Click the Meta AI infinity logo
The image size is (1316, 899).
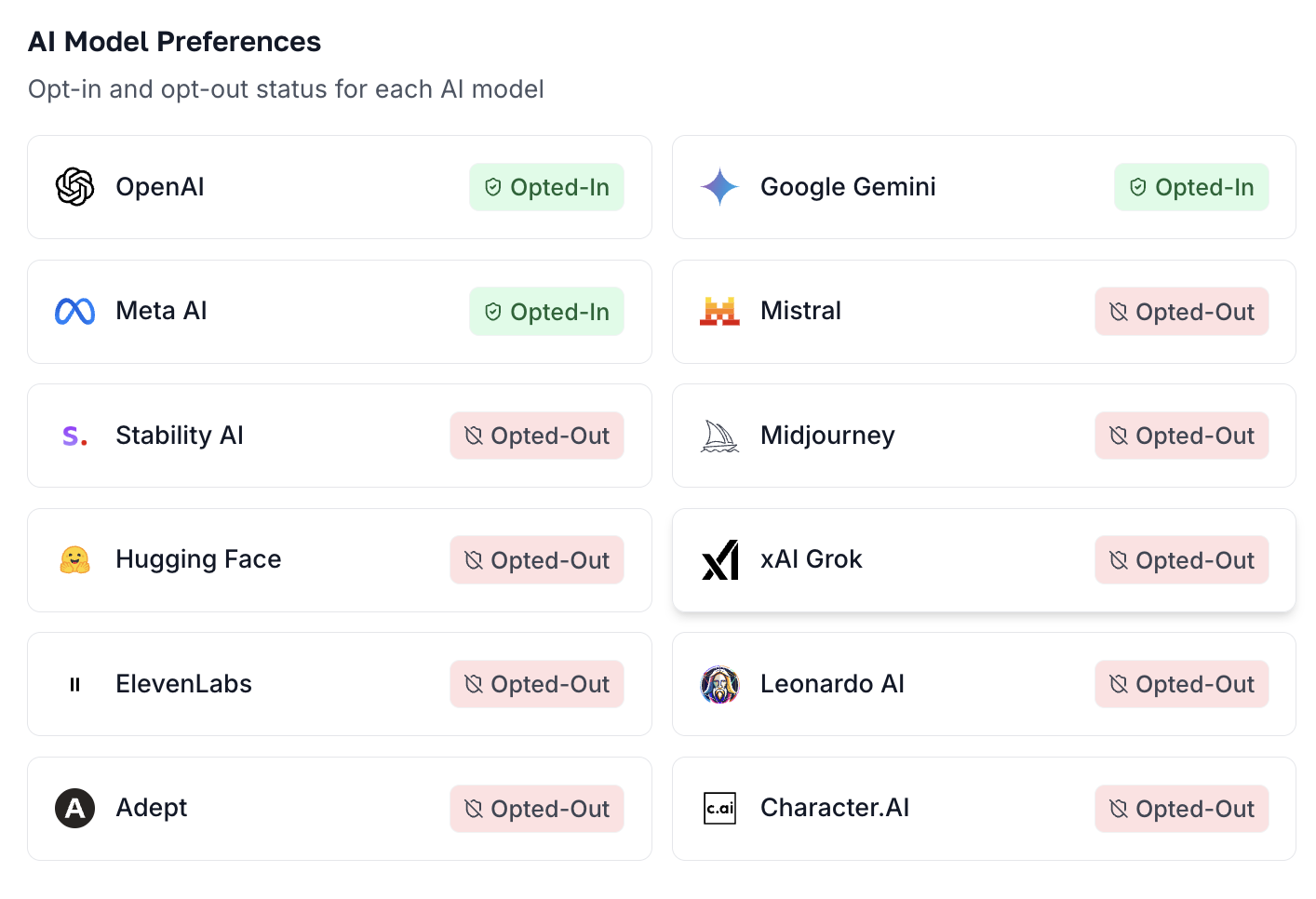click(x=74, y=311)
